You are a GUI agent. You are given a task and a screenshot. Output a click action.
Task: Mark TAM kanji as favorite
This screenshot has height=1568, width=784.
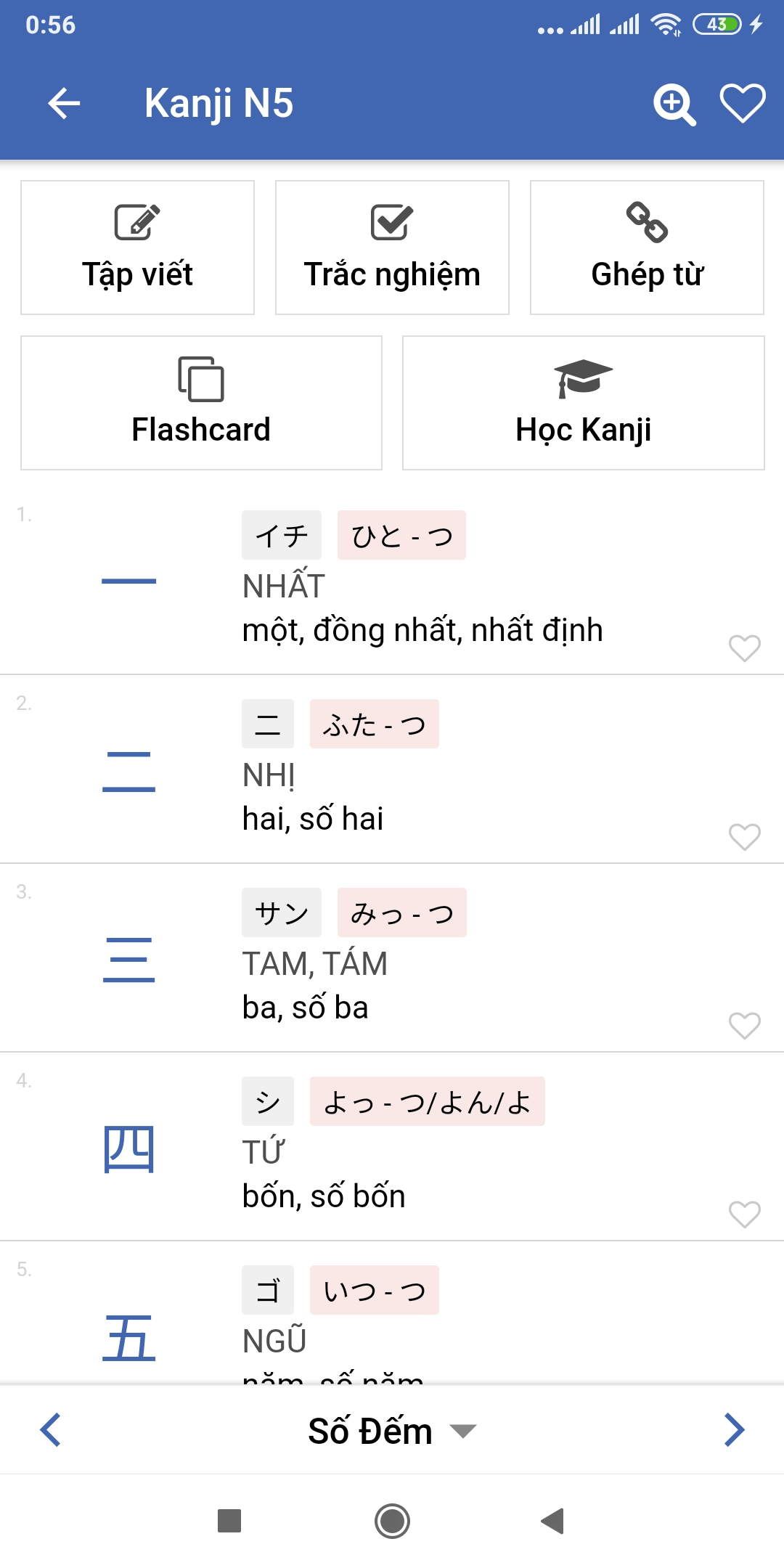[745, 1025]
